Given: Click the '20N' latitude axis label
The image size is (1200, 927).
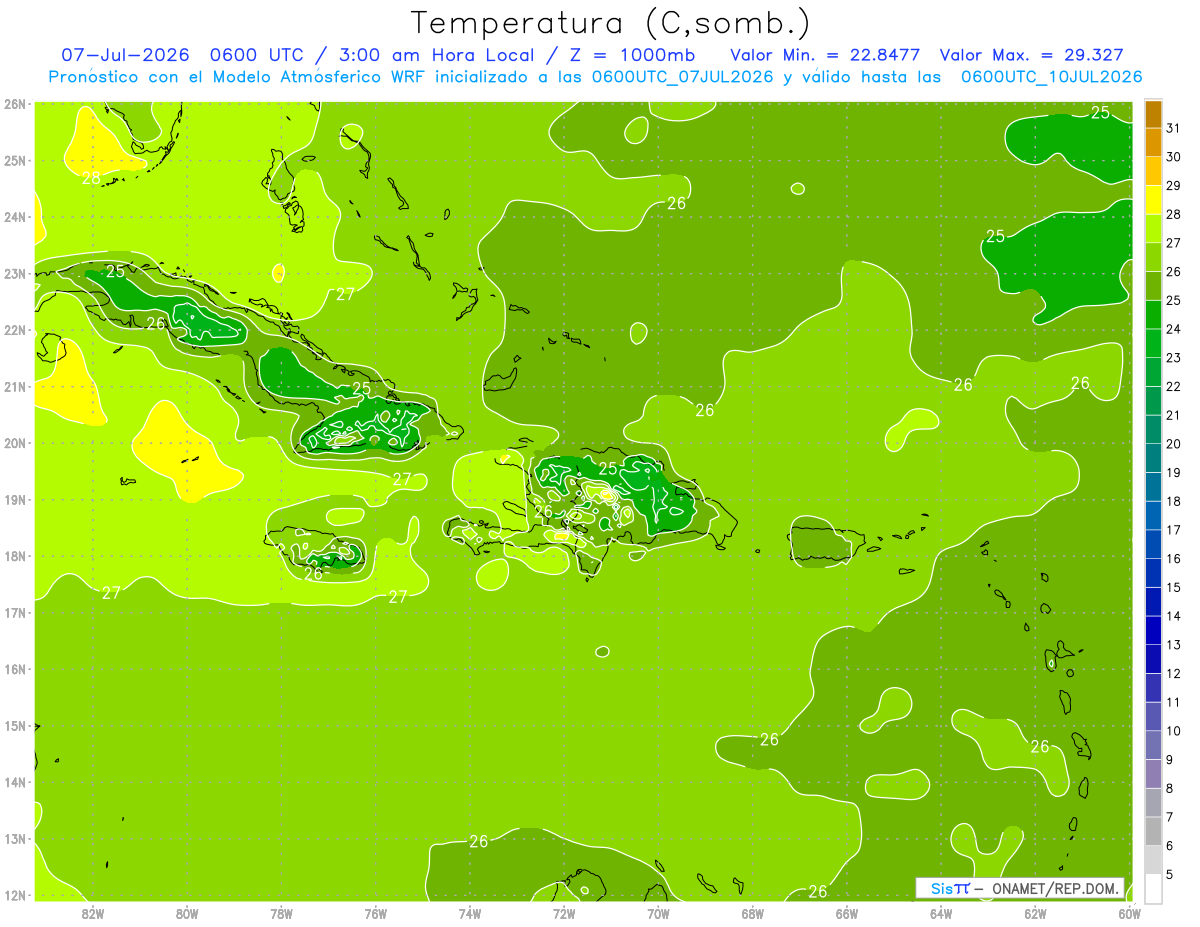Looking at the screenshot, I should pos(14,443).
